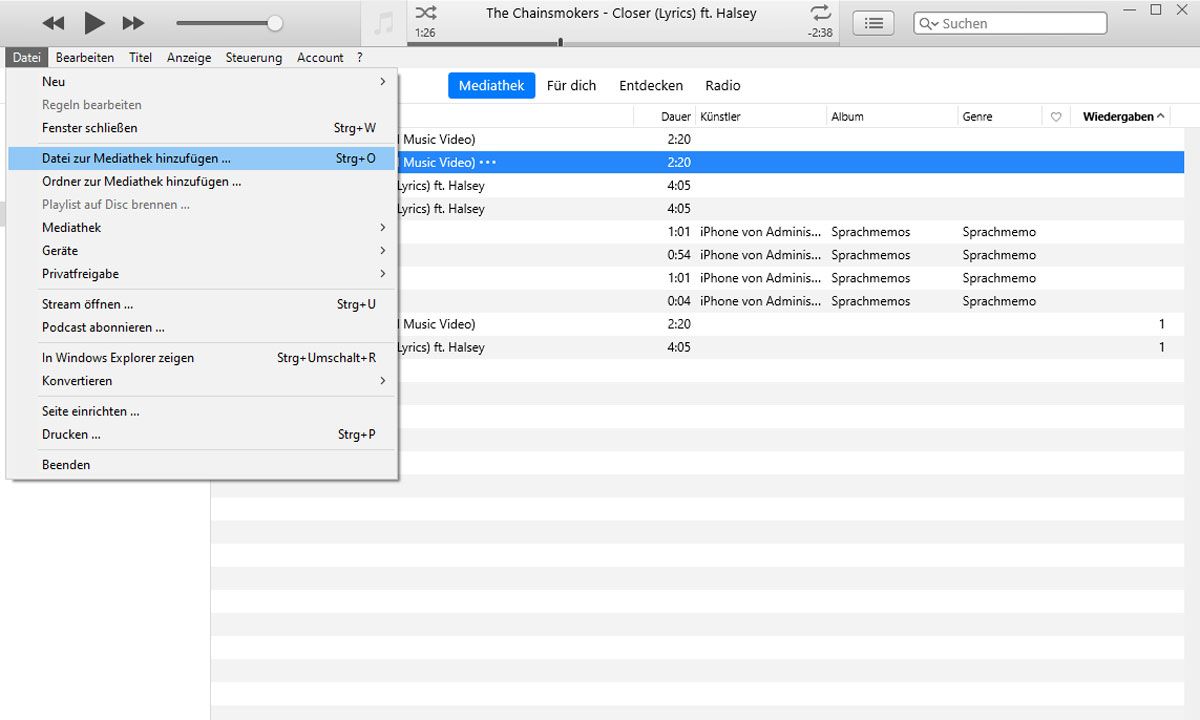Click the volume slider knob
Image resolution: width=1200 pixels, height=720 pixels.
coord(275,23)
